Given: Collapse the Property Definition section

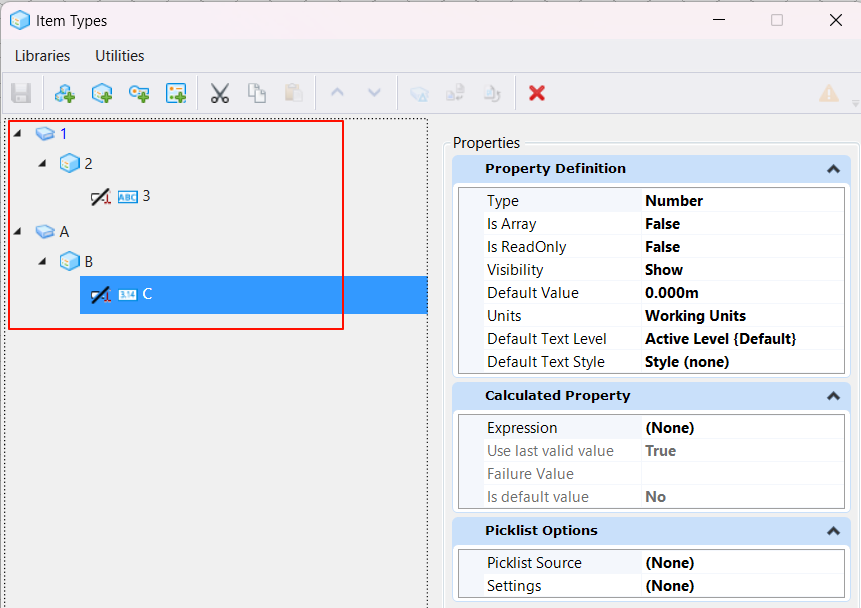Looking at the screenshot, I should click(833, 169).
